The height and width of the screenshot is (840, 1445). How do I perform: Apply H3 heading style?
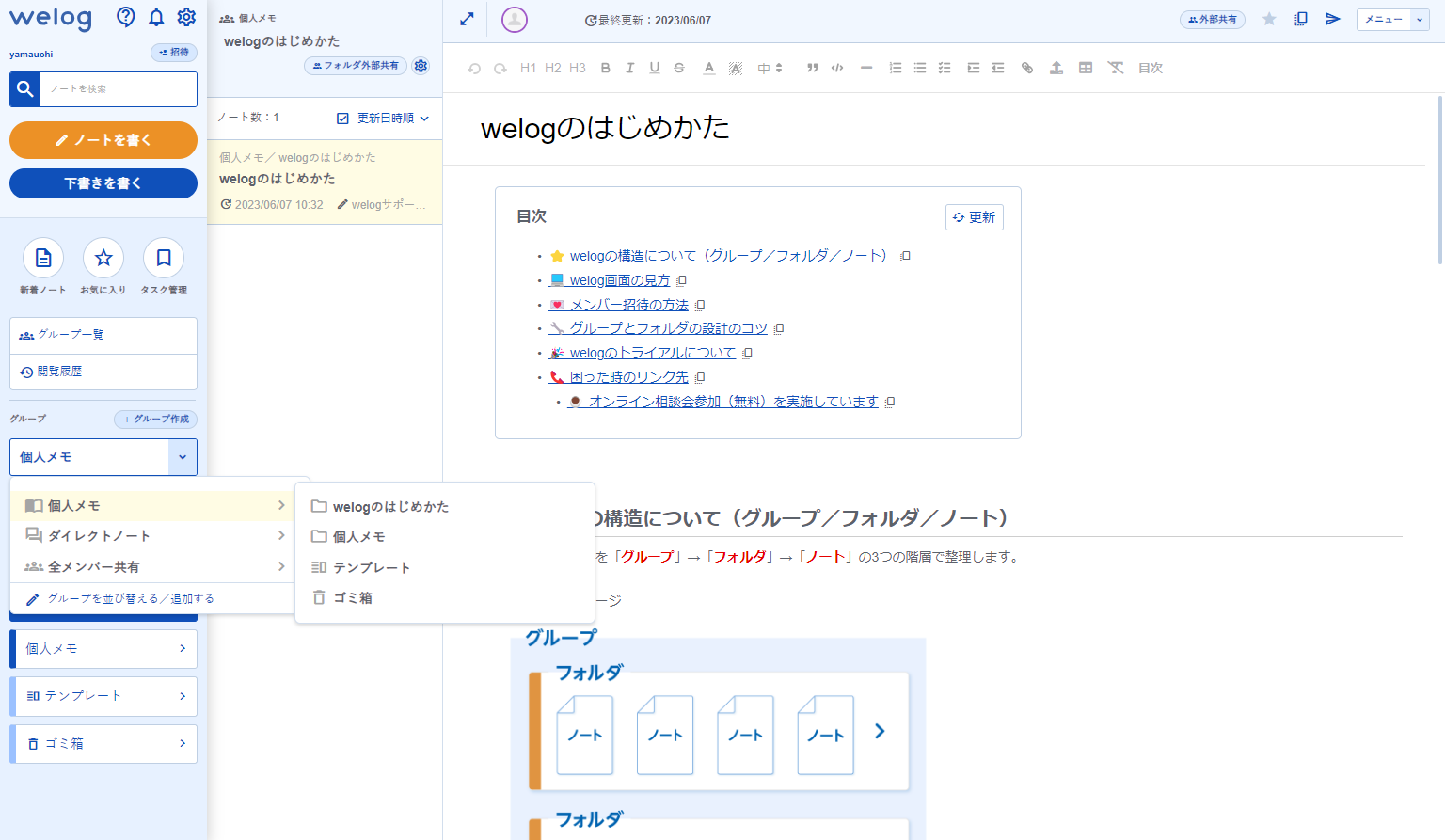(x=578, y=68)
